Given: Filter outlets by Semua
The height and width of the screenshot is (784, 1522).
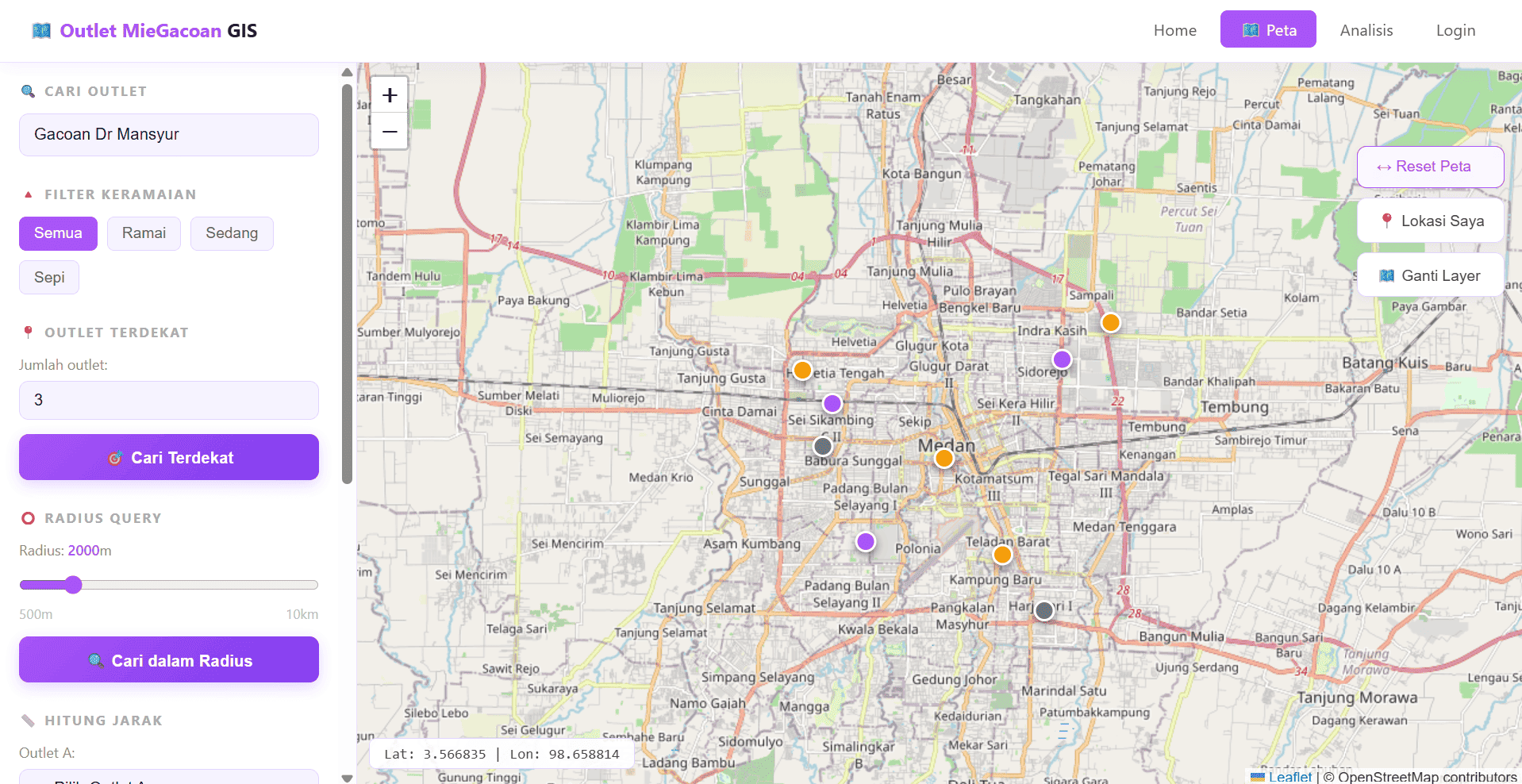Looking at the screenshot, I should pos(58,233).
